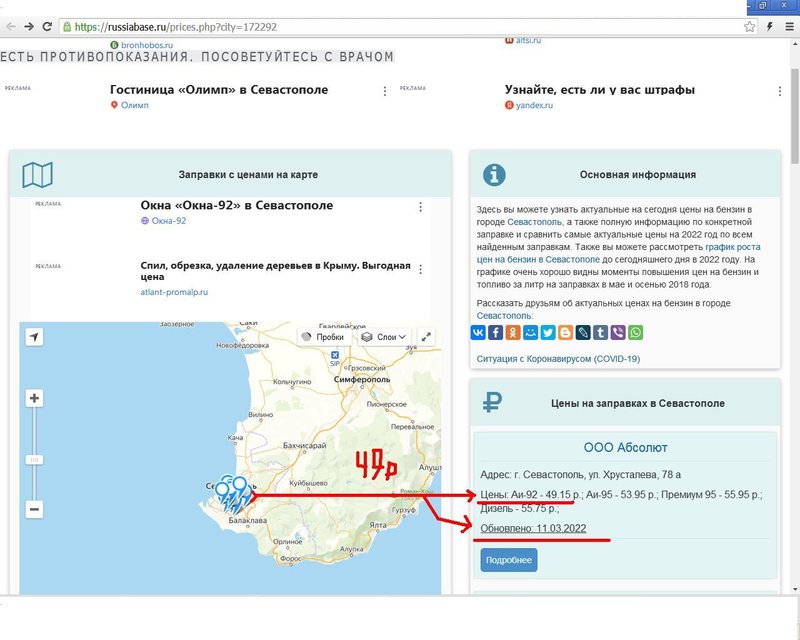Click Балаклава label on the map

247,521
